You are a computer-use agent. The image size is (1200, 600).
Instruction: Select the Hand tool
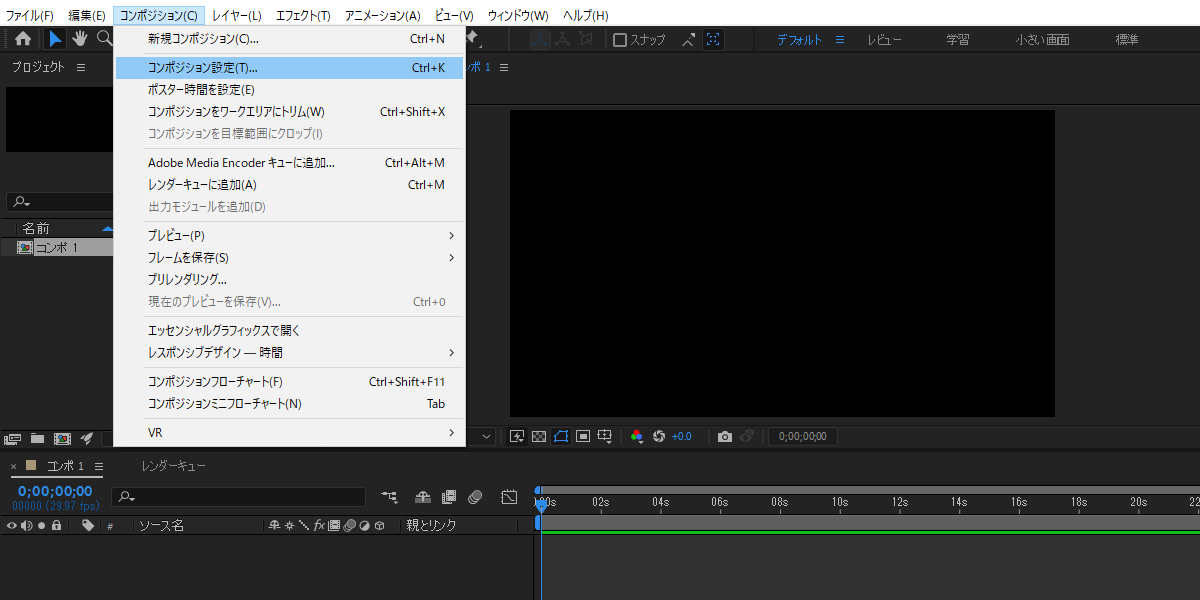point(79,39)
